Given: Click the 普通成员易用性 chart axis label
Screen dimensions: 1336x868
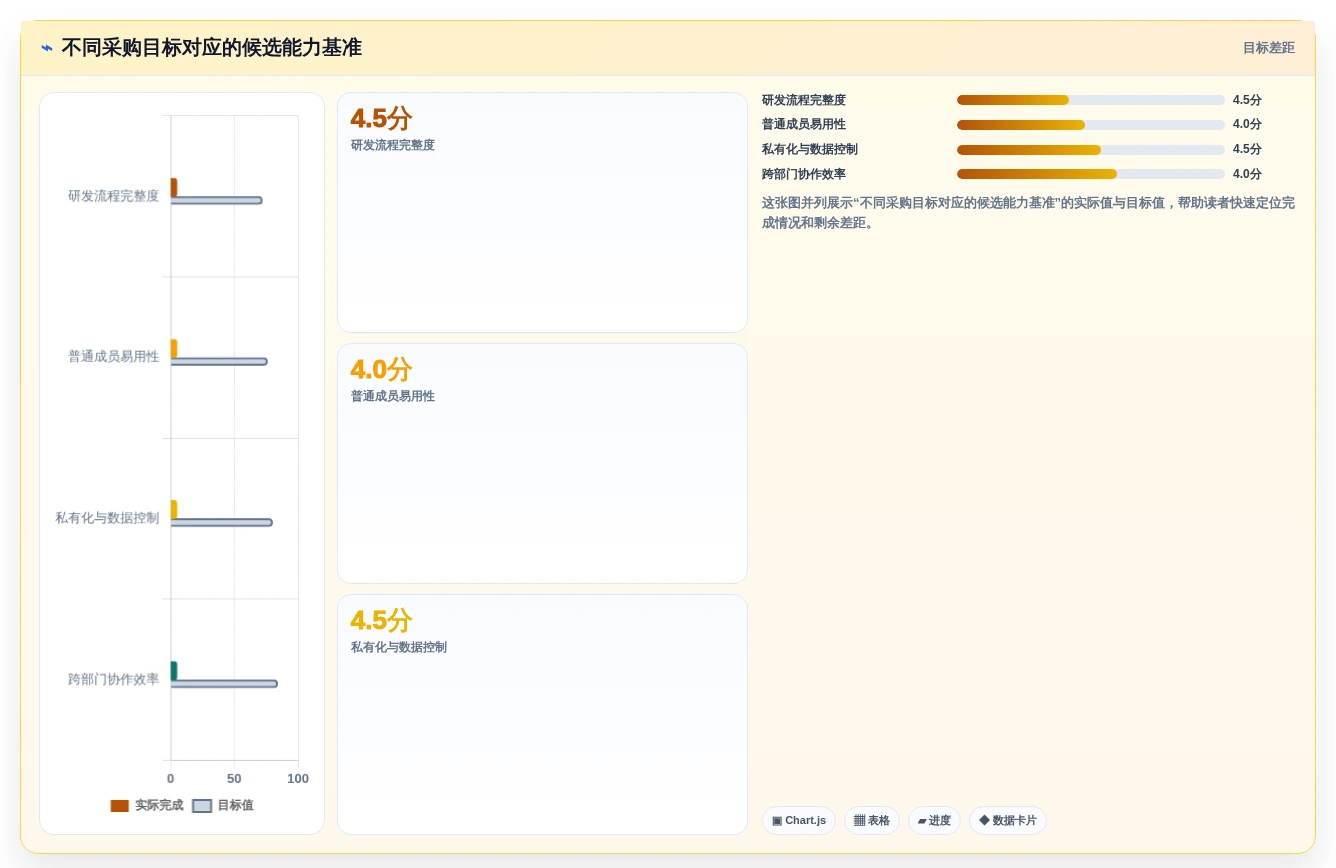Looking at the screenshot, I should point(113,357).
